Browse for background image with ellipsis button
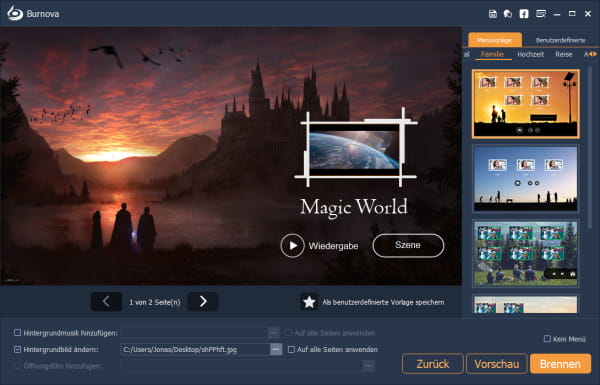 point(276,349)
